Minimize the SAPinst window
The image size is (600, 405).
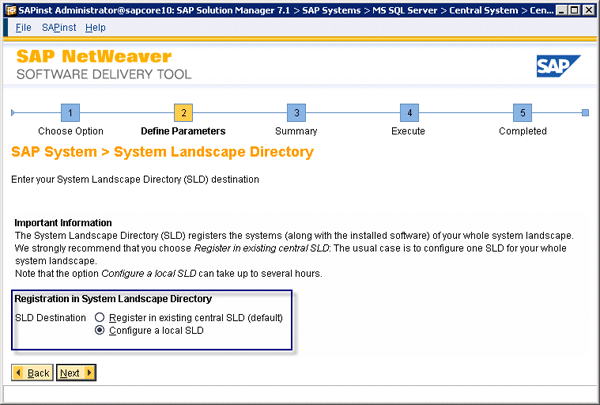click(556, 9)
